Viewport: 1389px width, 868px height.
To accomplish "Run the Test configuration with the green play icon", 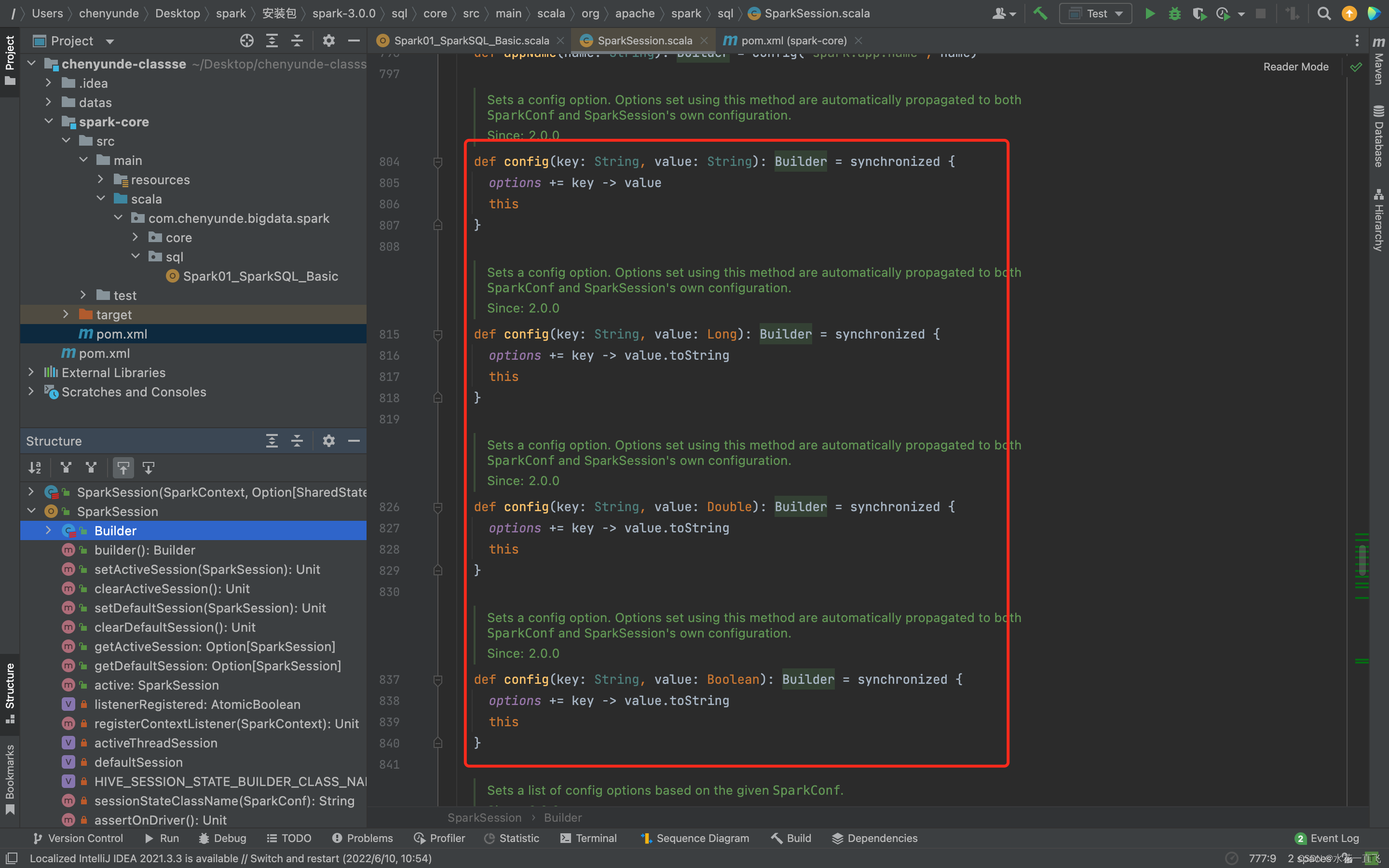I will pos(1150,13).
